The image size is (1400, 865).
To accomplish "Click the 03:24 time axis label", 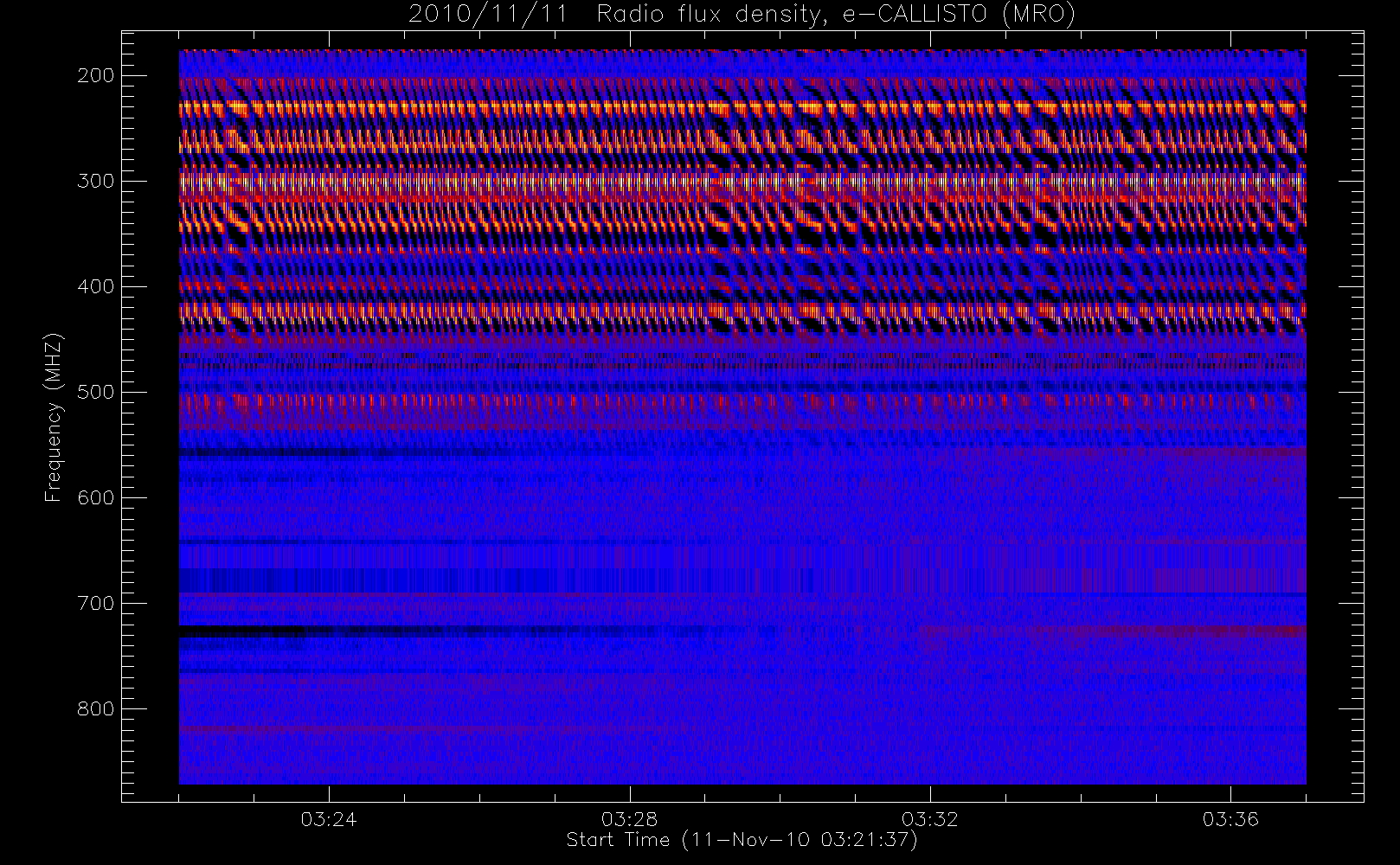I will tap(329, 819).
